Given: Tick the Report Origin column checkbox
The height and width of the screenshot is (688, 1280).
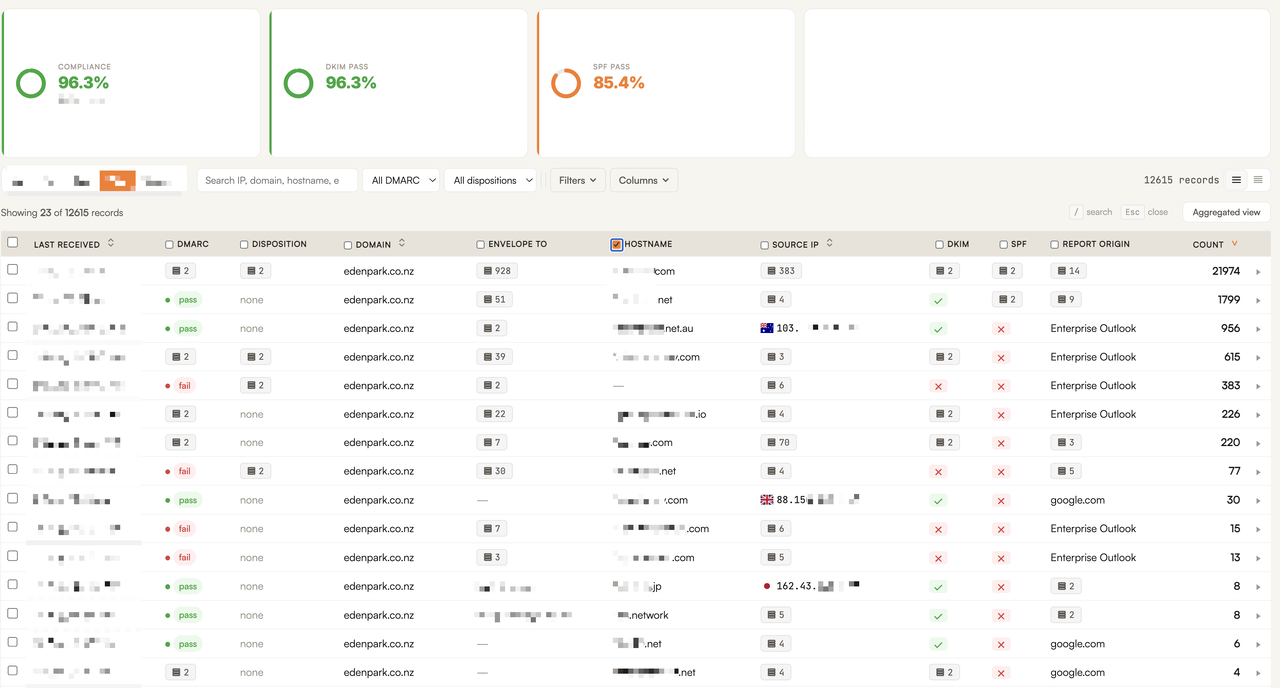Looking at the screenshot, I should (1055, 244).
